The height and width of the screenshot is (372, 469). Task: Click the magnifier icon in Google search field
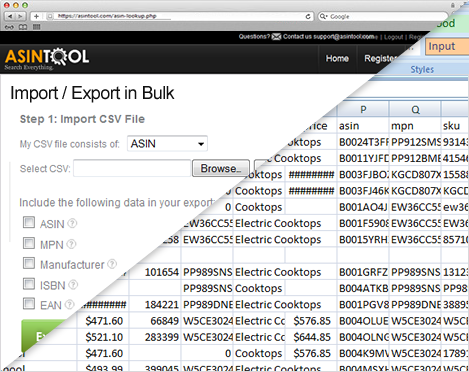point(323,16)
